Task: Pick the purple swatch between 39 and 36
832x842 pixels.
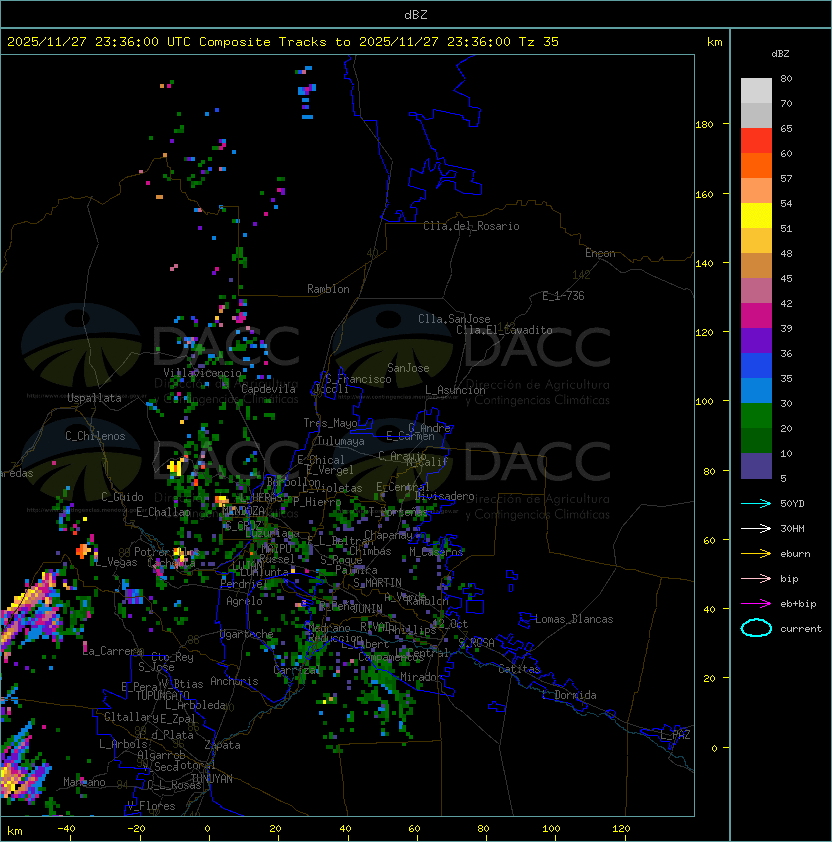Action: 756,341
